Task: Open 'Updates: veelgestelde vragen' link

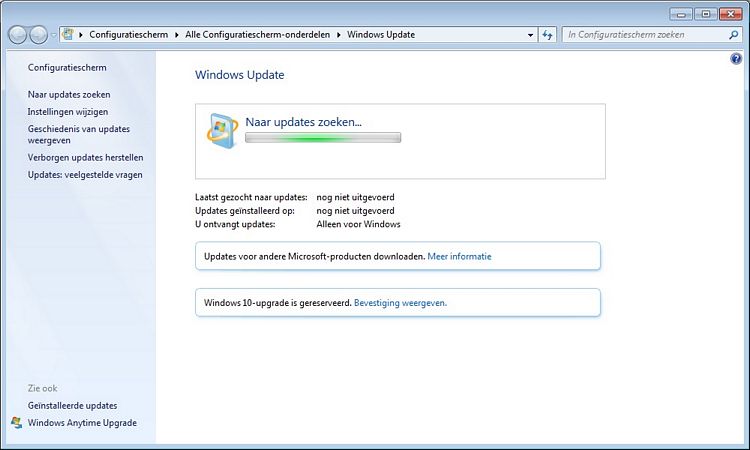Action: pyautogui.click(x=85, y=175)
